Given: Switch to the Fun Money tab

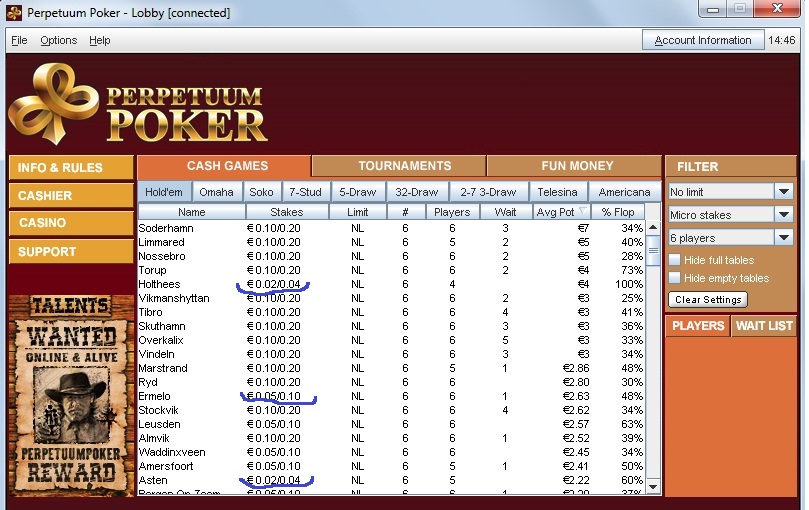Looking at the screenshot, I should coord(574,166).
